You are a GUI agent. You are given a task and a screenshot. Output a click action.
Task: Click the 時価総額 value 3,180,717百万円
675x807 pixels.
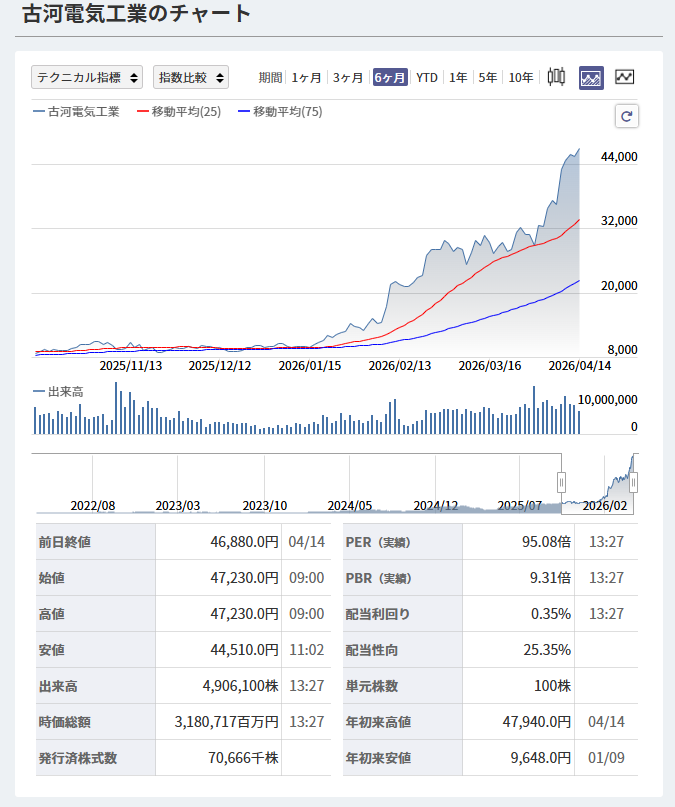click(226, 722)
